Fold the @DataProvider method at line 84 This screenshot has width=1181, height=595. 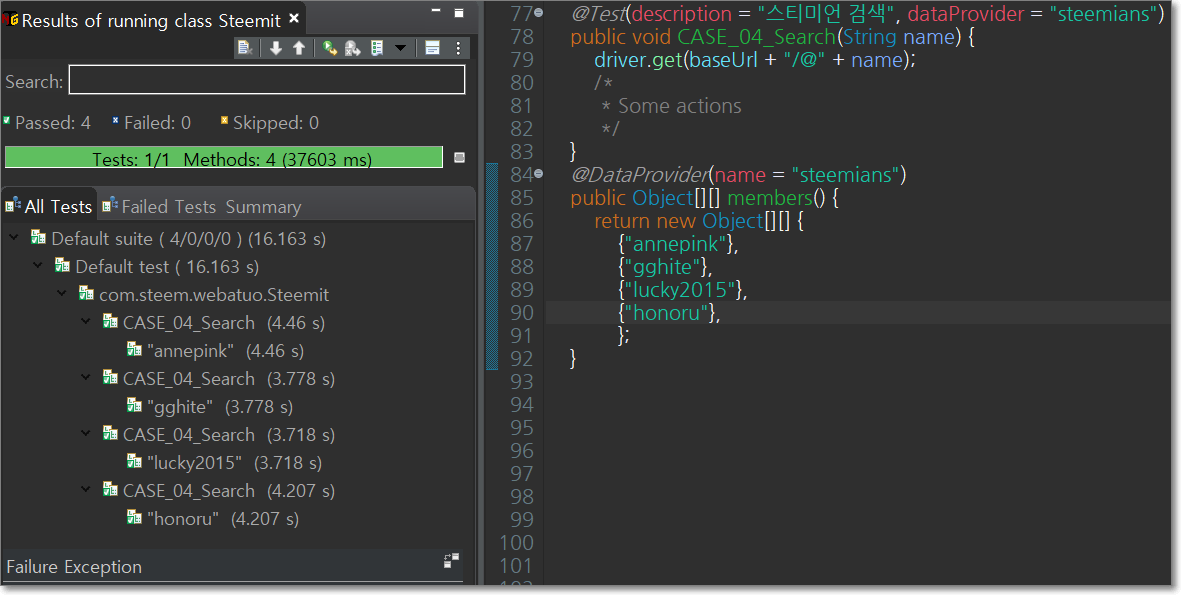539,174
